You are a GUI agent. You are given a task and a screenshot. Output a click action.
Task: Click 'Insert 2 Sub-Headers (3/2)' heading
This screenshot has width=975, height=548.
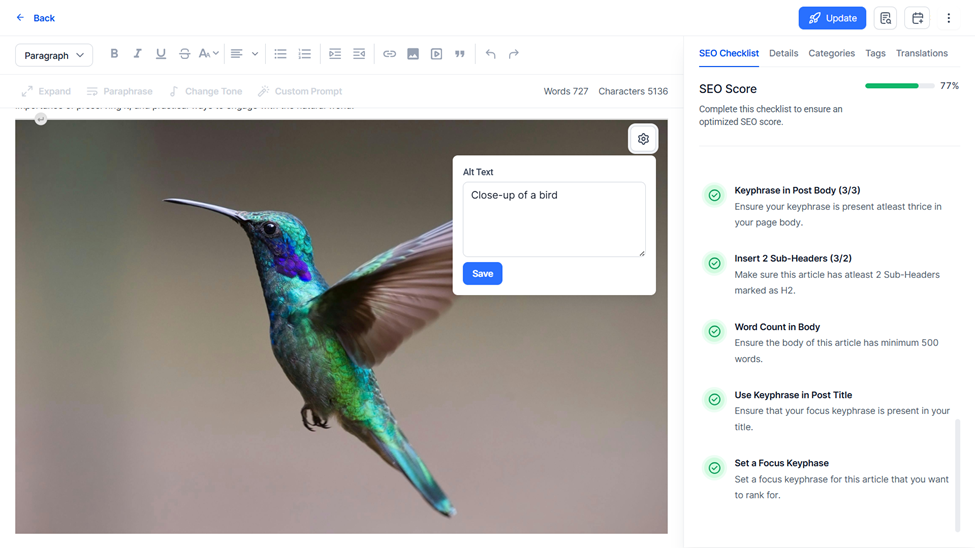(793, 258)
